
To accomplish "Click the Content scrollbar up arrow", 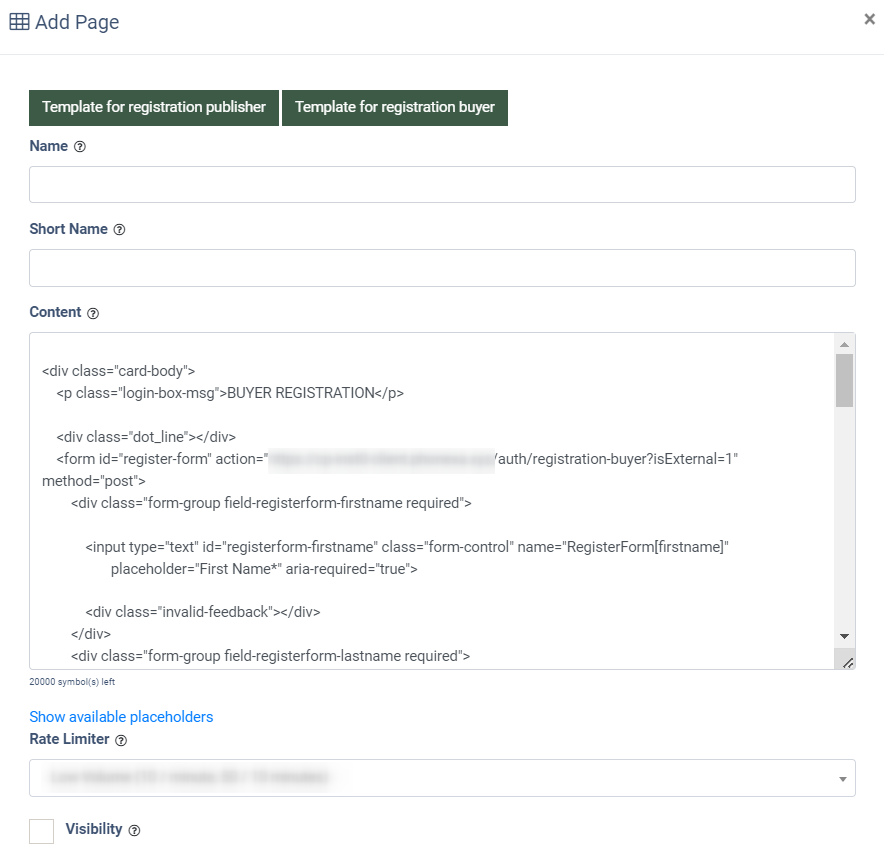I will point(845,344).
